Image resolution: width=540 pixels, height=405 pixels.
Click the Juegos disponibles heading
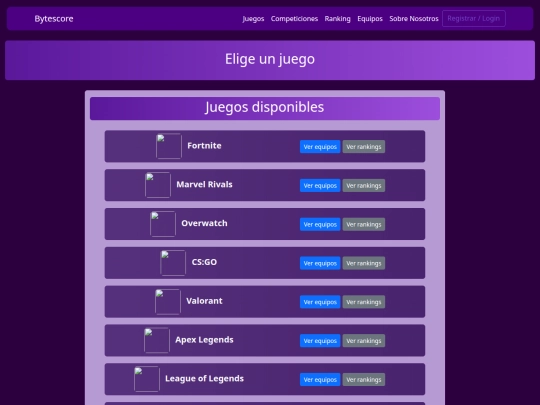coord(264,107)
